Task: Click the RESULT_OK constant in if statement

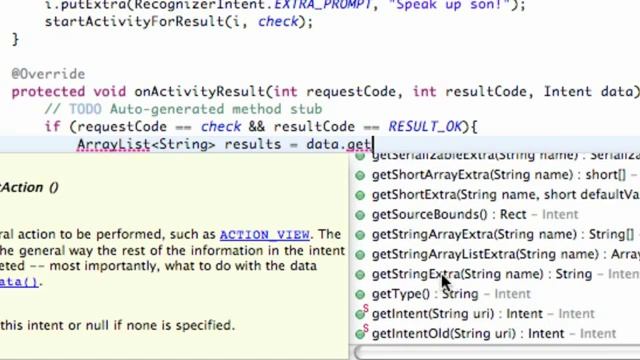Action: click(424, 127)
